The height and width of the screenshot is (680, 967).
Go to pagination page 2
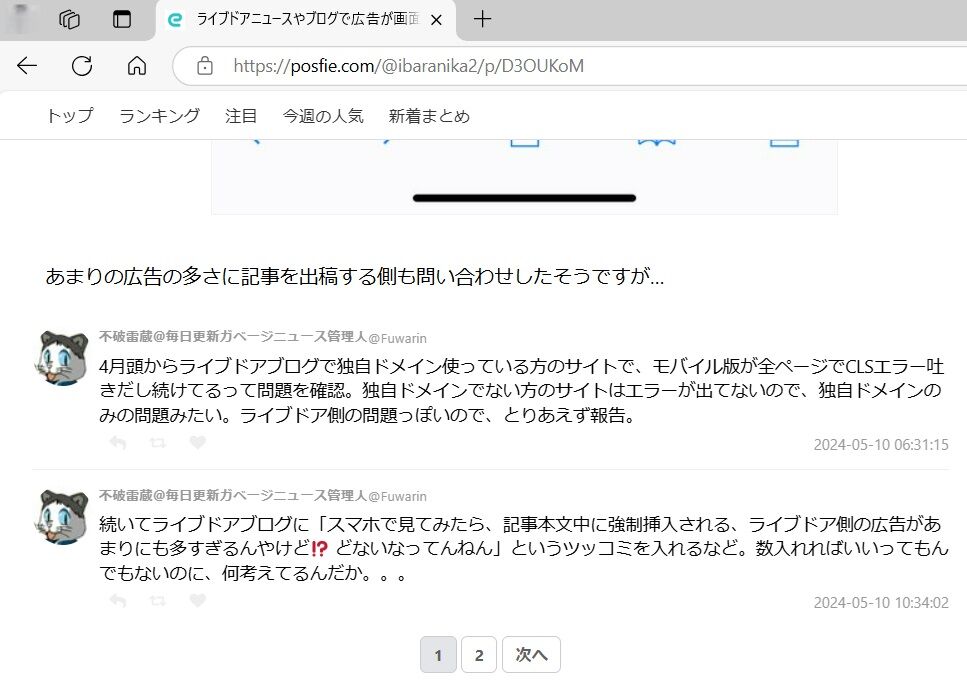(x=479, y=655)
